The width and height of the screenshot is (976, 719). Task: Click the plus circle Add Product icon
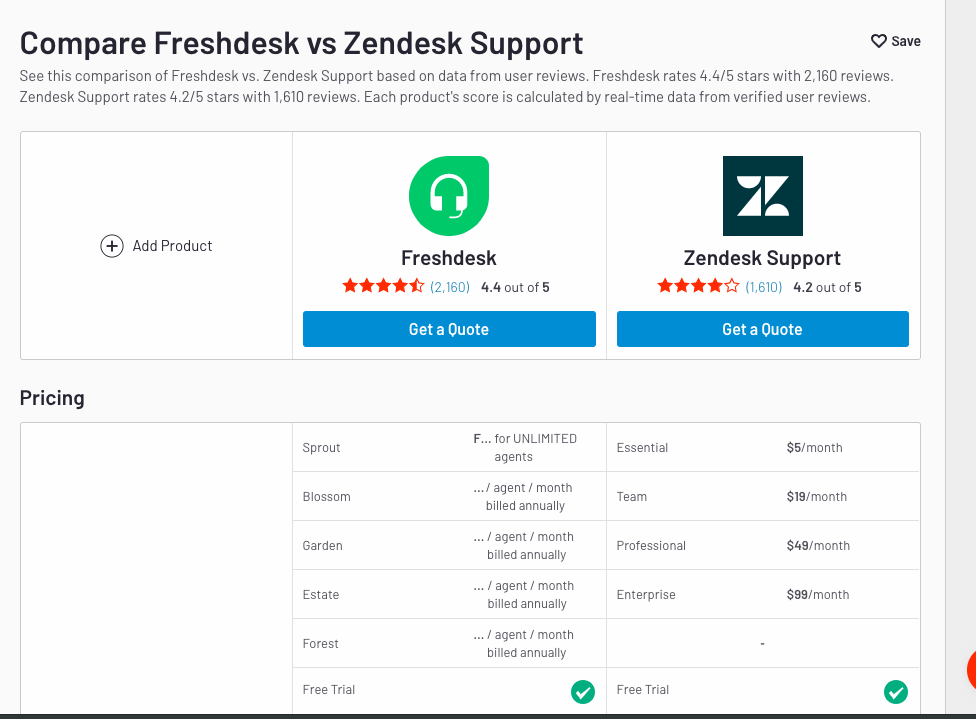(112, 246)
